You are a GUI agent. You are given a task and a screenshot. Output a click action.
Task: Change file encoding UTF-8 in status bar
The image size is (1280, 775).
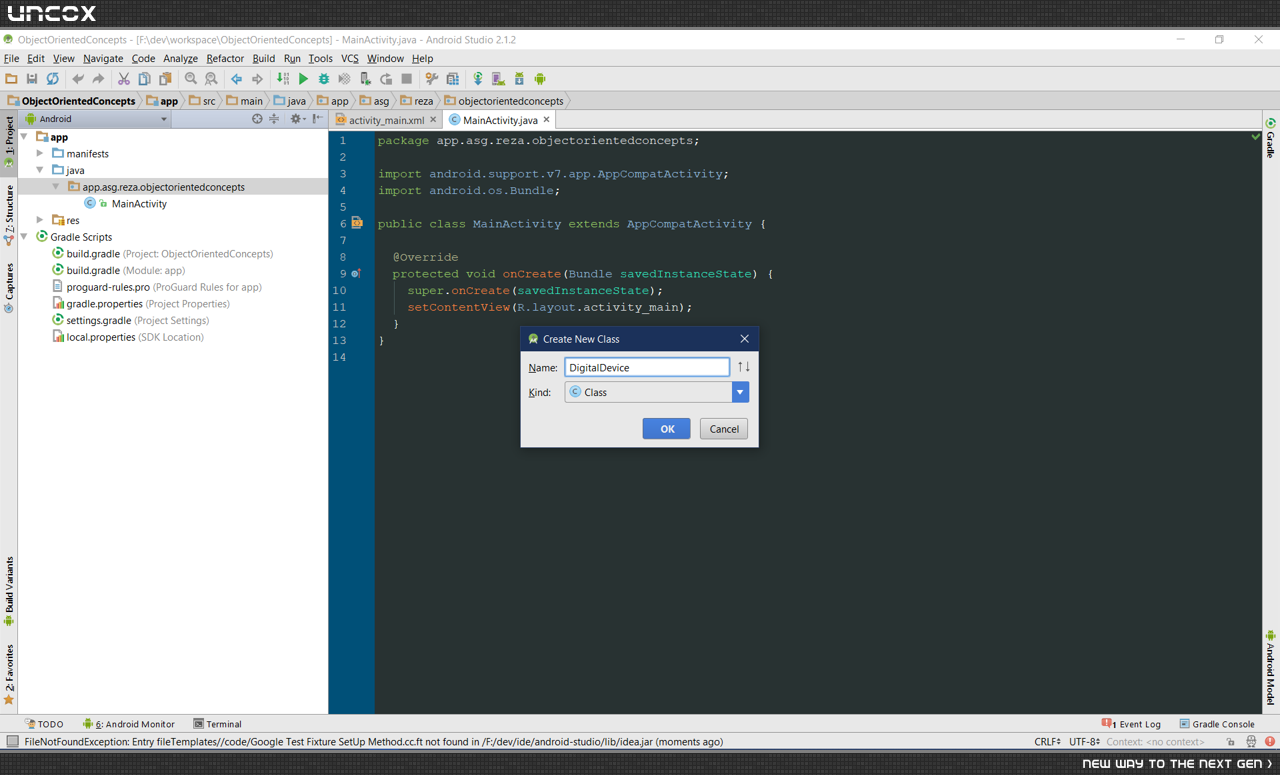point(1085,742)
